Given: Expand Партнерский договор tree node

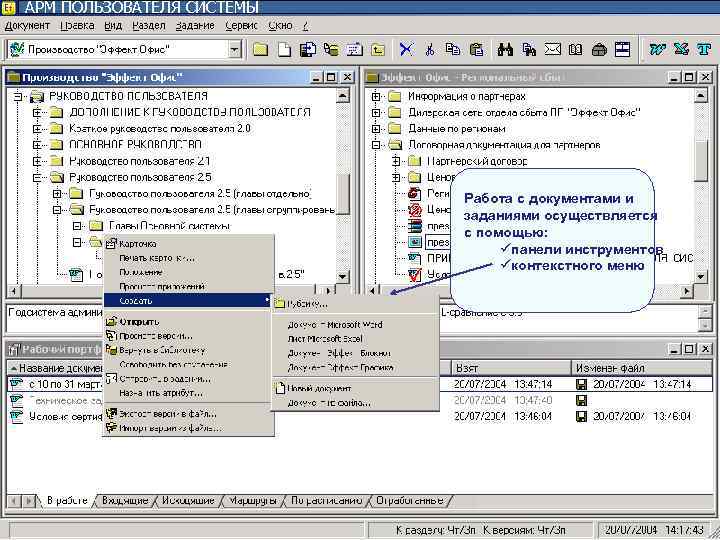Looking at the screenshot, I should [396, 161].
